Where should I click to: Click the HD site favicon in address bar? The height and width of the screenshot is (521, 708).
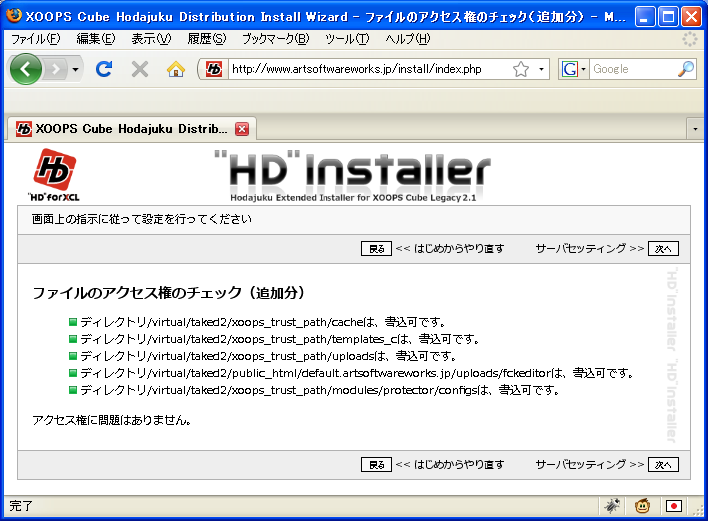coord(214,69)
